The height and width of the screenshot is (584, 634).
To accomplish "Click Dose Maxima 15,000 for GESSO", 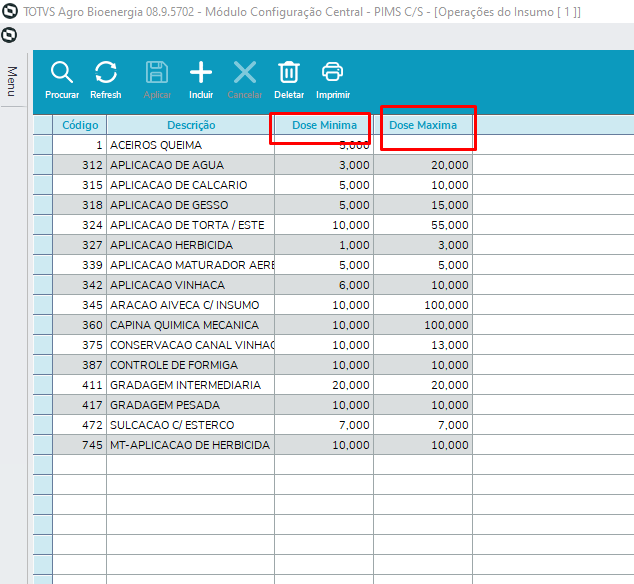I will 423,205.
